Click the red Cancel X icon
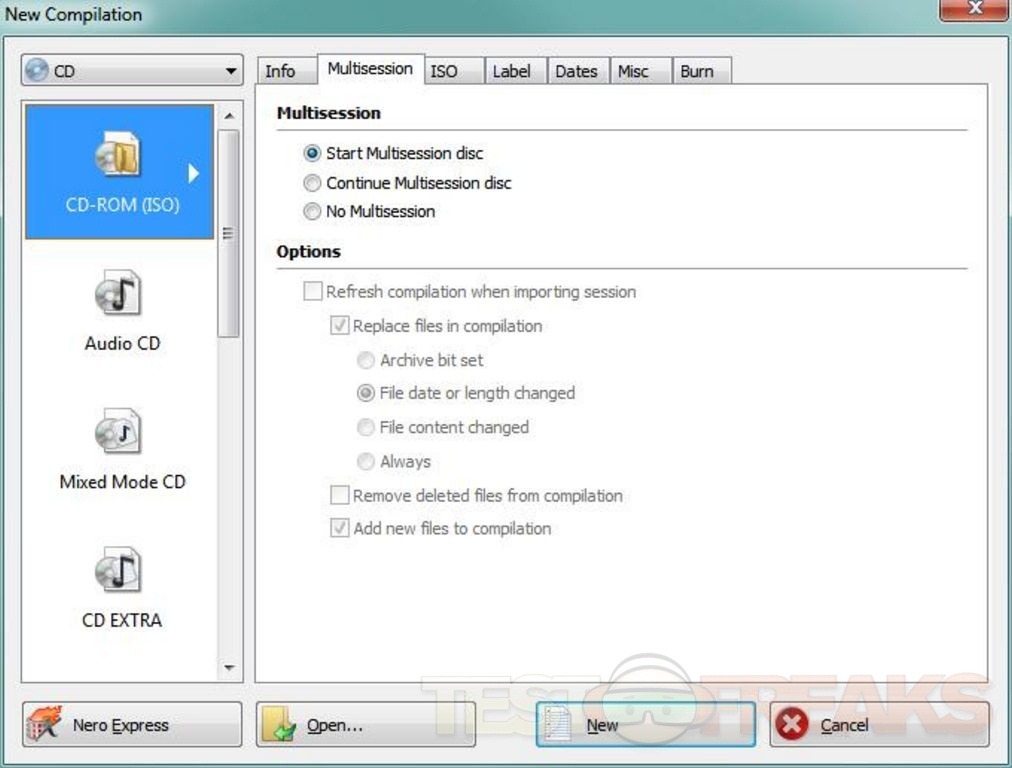 (x=792, y=725)
